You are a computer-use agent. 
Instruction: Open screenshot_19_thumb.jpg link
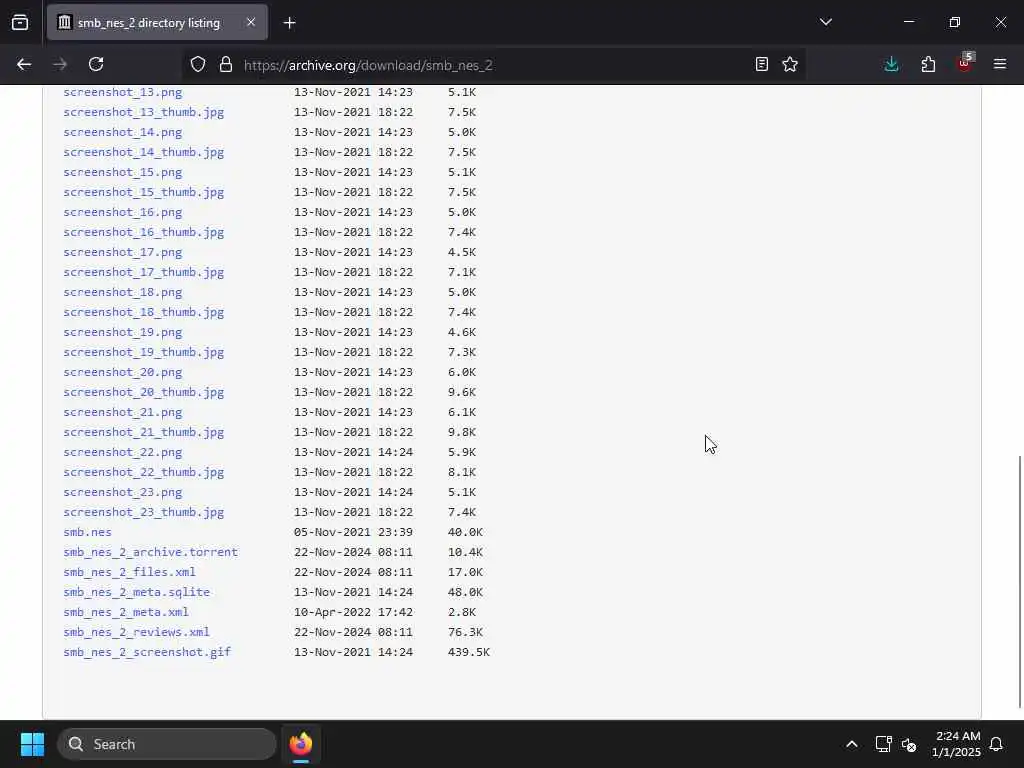pos(144,352)
